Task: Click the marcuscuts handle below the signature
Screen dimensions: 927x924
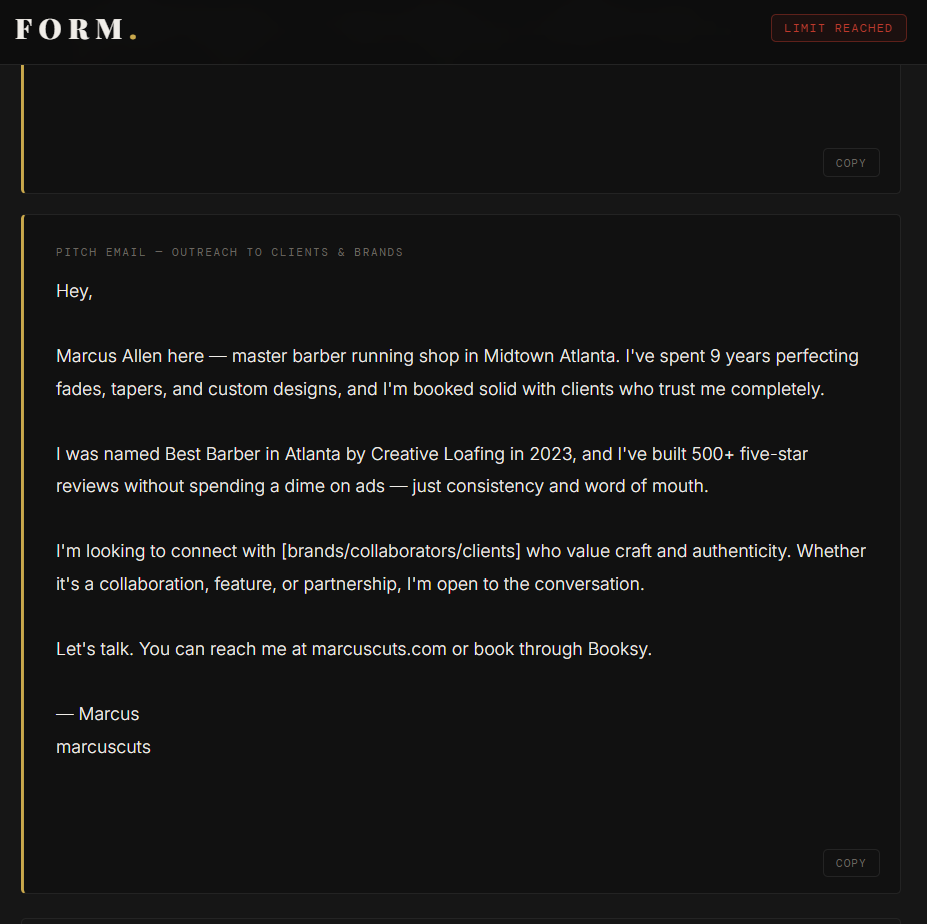Action: 103,746
